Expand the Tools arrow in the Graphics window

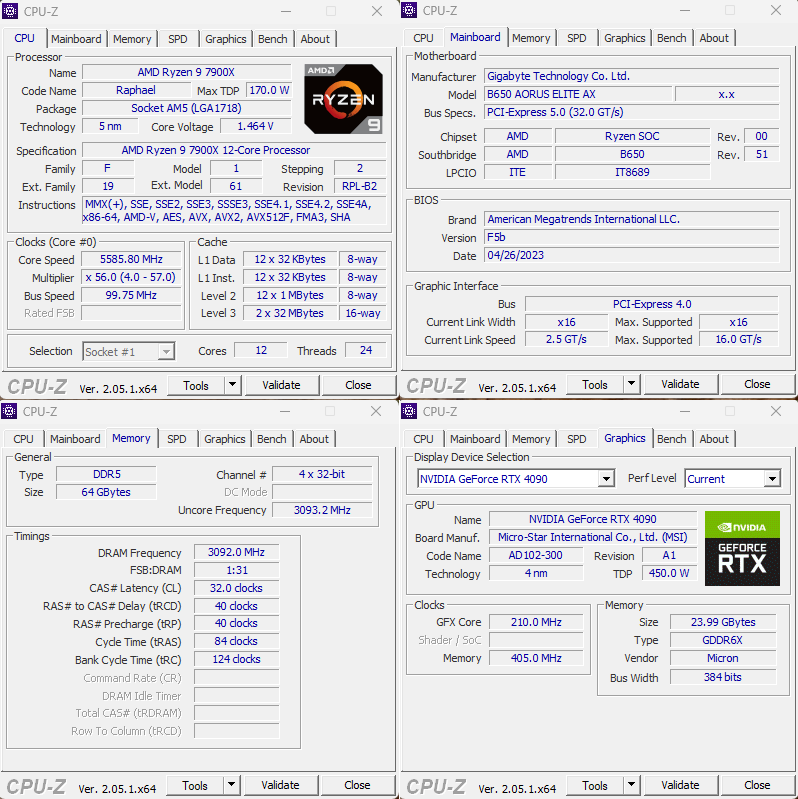(x=631, y=785)
